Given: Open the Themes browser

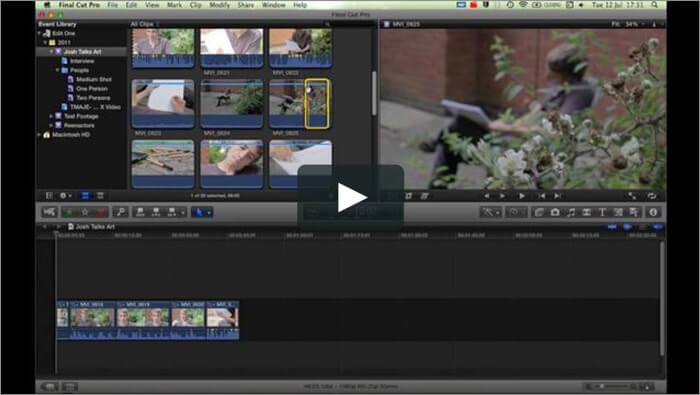Looking at the screenshot, I should pos(633,212).
